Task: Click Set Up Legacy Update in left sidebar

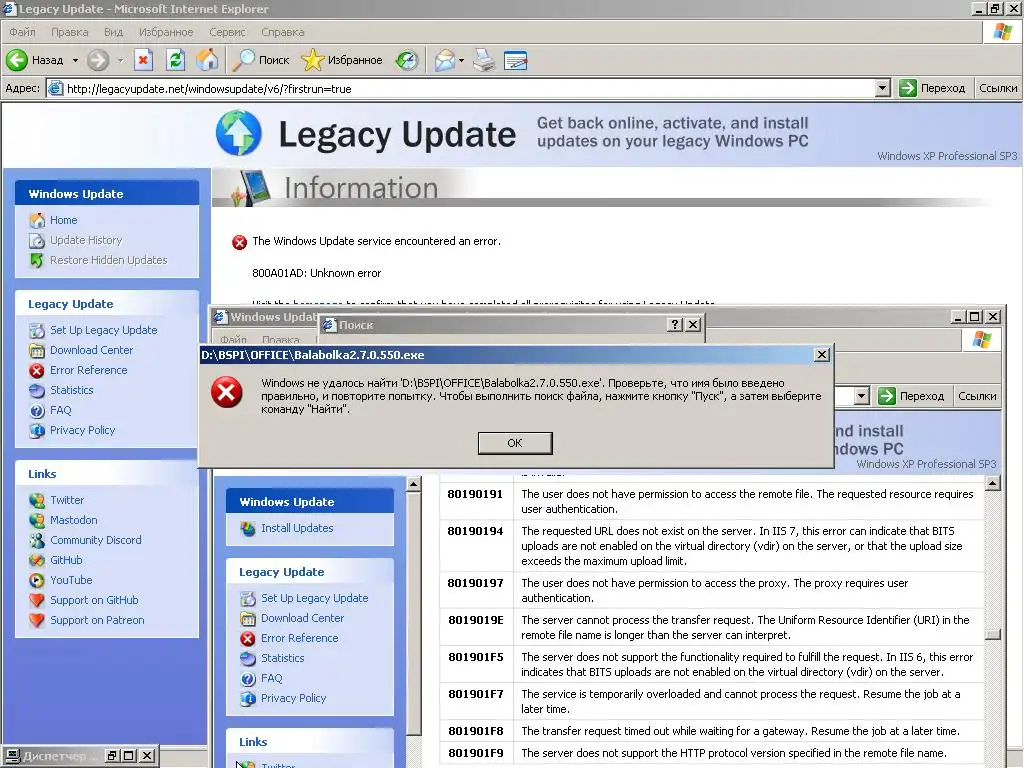Action: coord(103,330)
